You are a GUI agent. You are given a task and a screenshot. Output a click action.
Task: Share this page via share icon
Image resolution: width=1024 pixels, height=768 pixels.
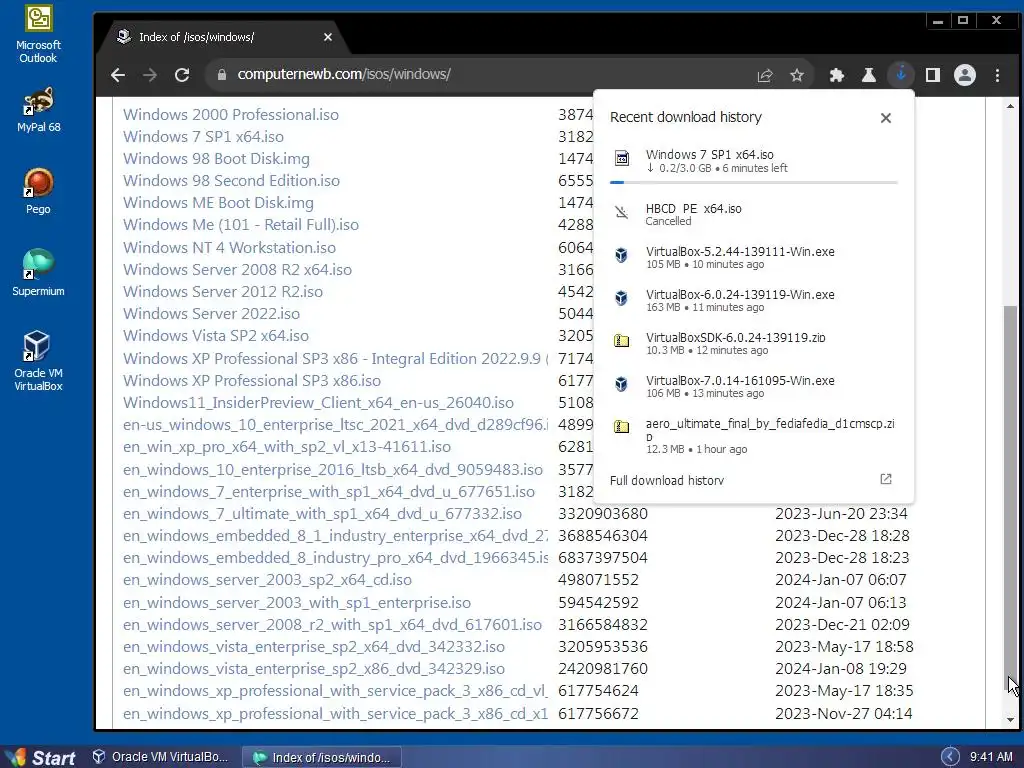(765, 75)
